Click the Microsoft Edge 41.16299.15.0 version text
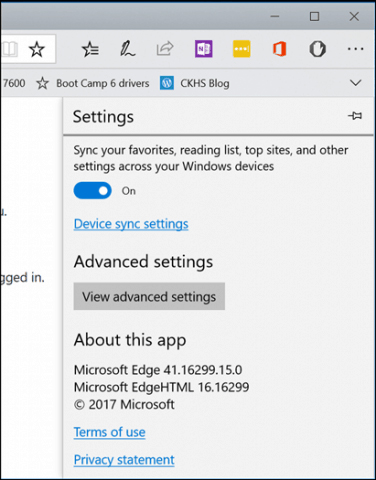This screenshot has height=480, width=376. [x=158, y=370]
